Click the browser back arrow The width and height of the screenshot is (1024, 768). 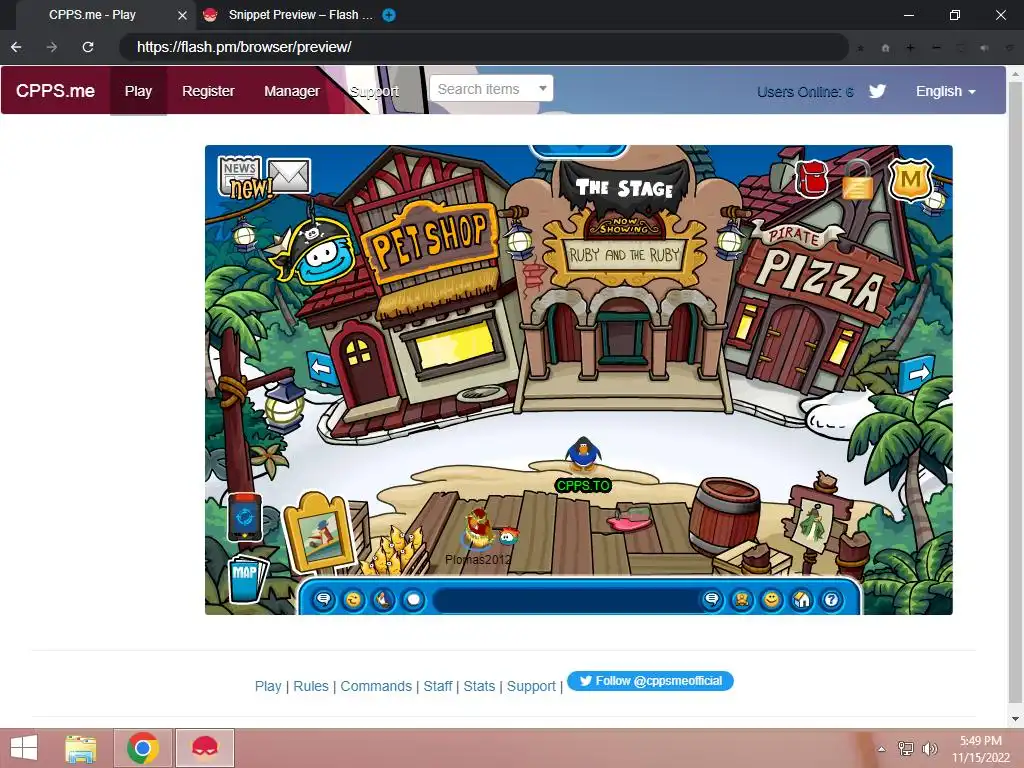tap(16, 47)
